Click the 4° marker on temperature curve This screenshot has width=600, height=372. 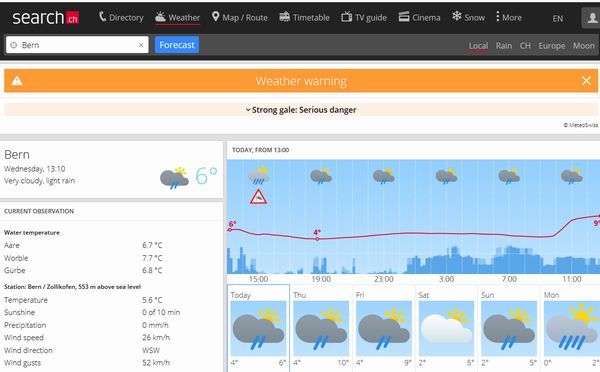tap(317, 239)
